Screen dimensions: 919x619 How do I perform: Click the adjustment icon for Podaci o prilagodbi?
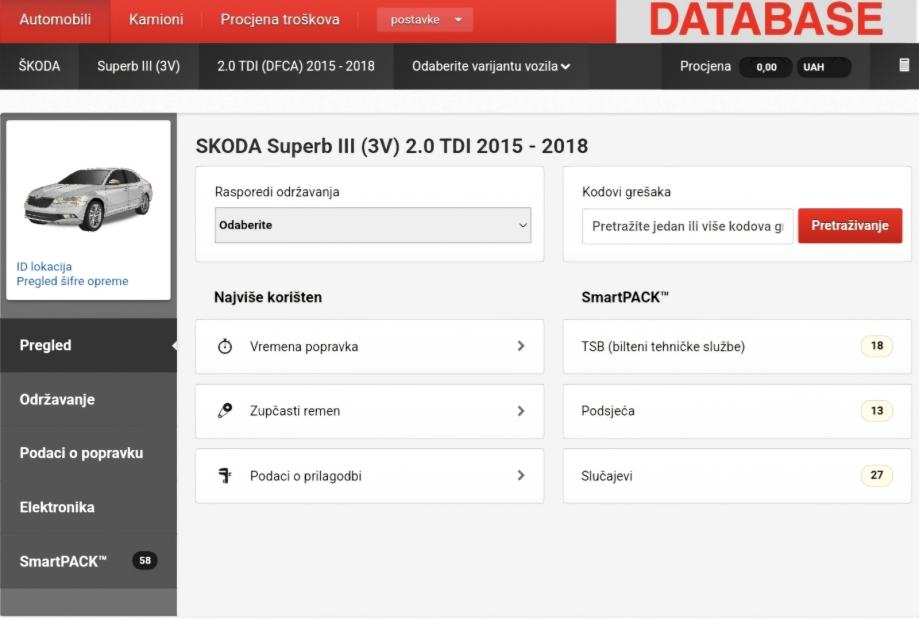click(x=224, y=475)
